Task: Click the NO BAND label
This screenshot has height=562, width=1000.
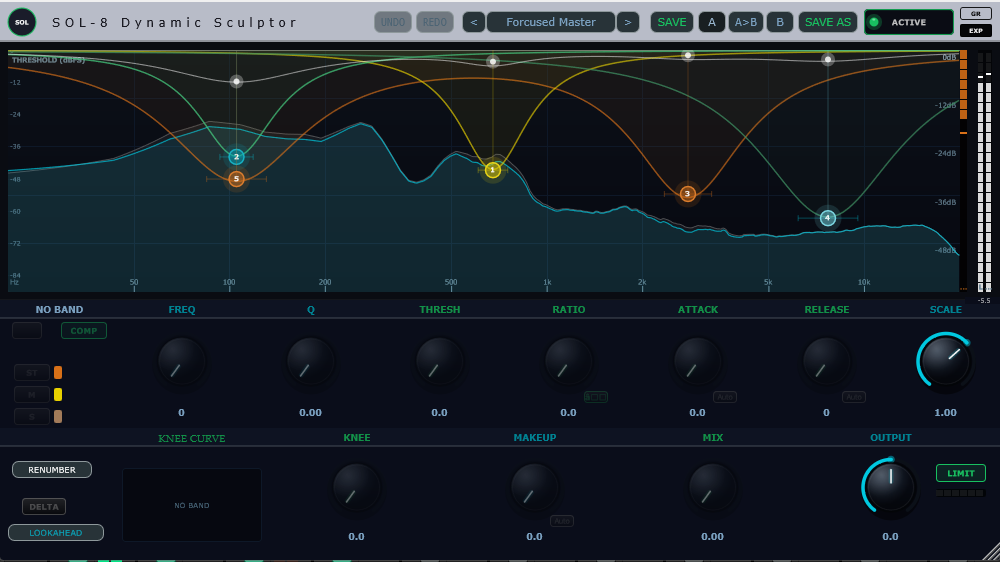Action: [x=59, y=309]
